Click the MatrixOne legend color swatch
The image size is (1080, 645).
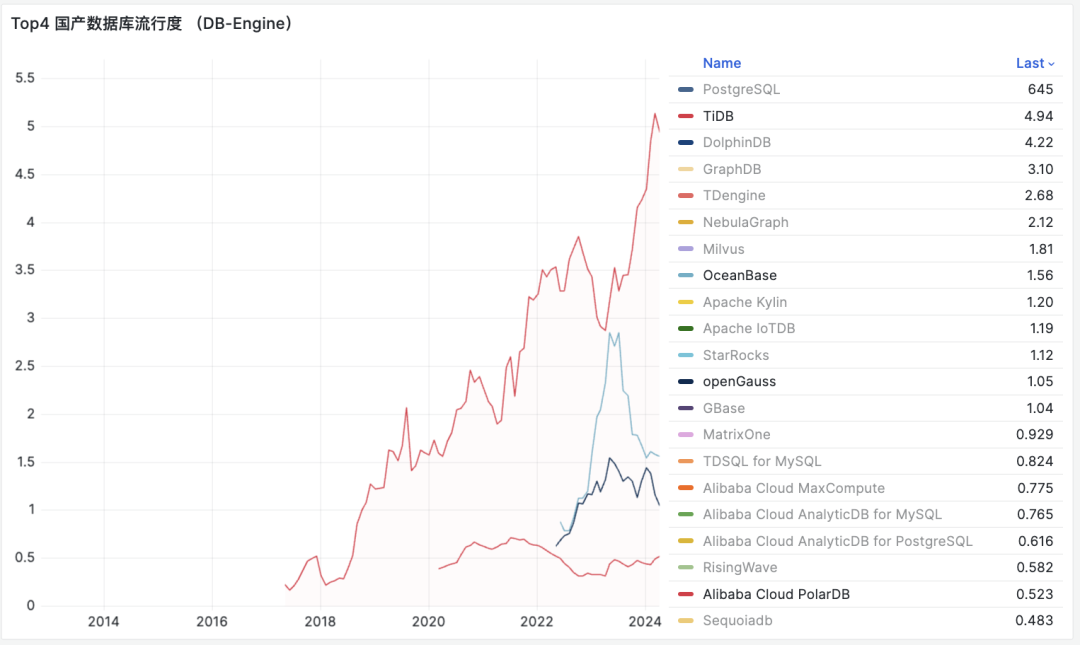(x=685, y=435)
